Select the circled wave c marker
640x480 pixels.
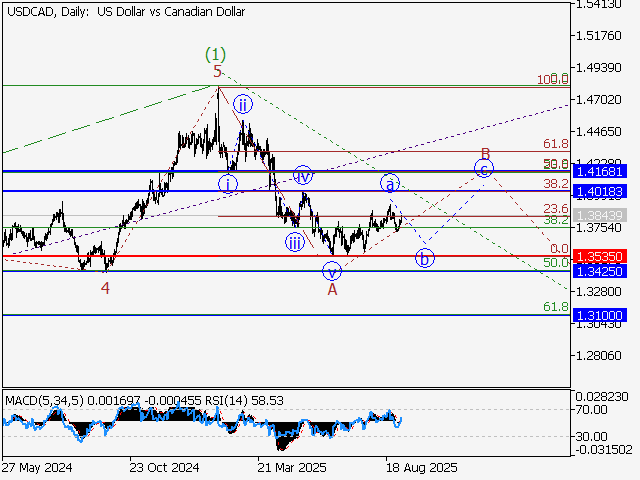pos(484,168)
